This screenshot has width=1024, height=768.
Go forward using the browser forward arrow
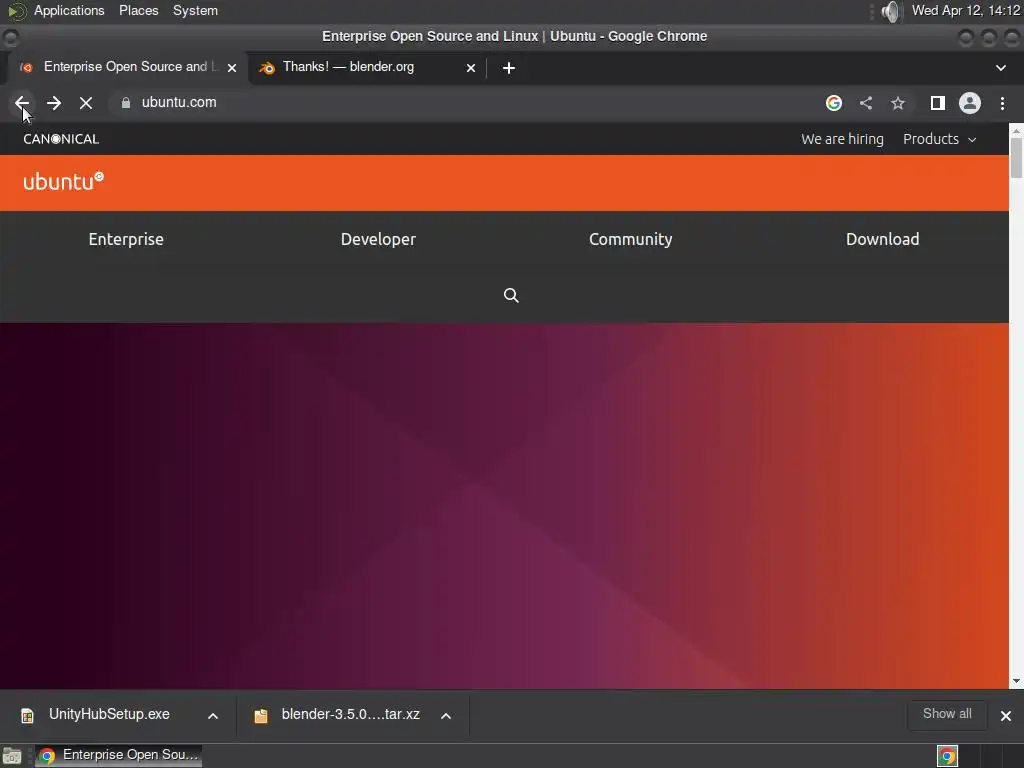(54, 103)
